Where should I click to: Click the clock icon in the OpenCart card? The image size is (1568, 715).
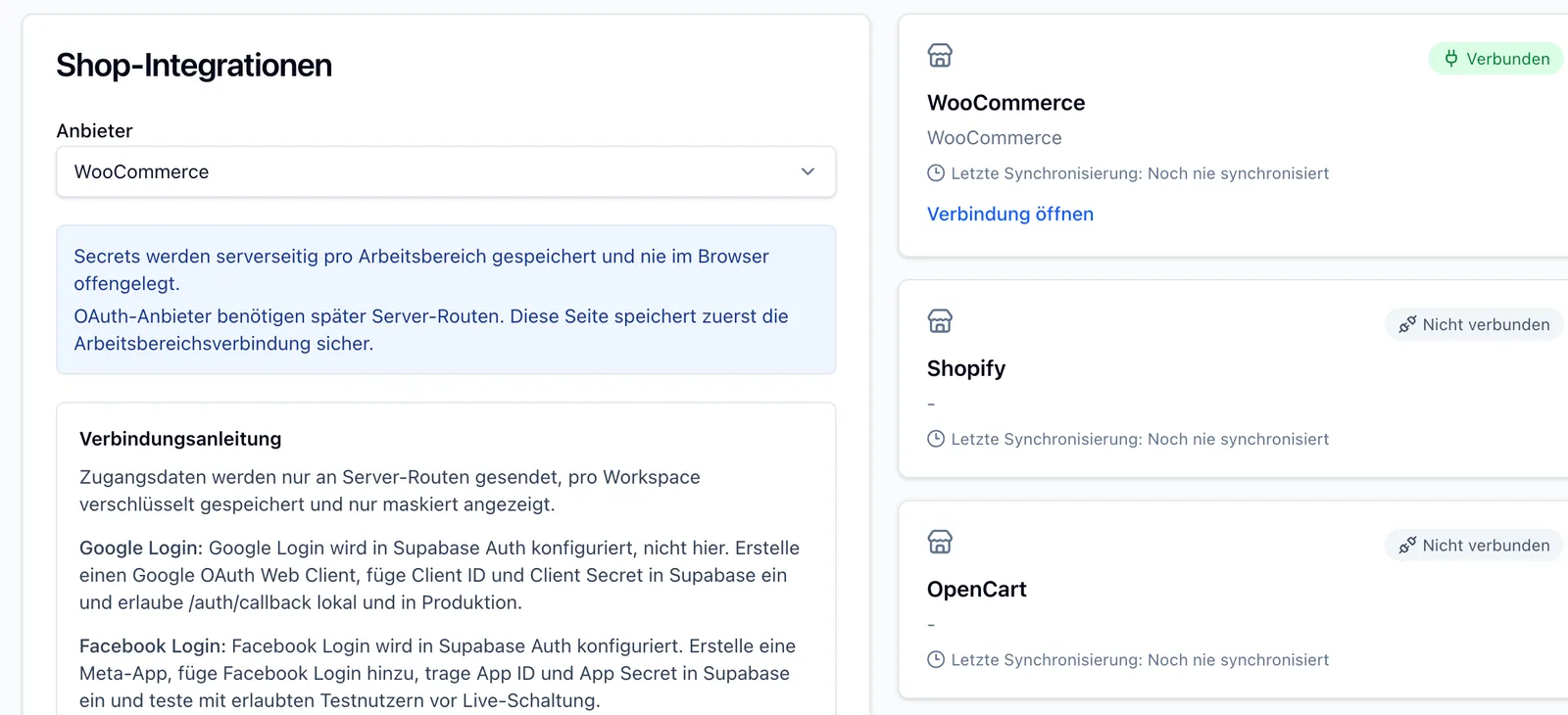pos(936,660)
